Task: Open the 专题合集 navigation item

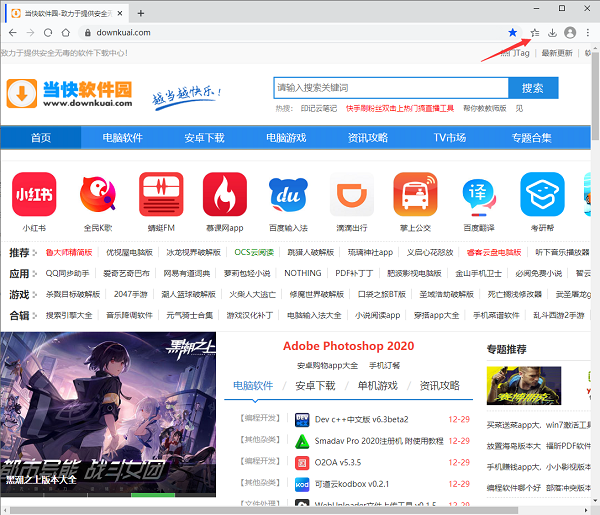Action: [532, 137]
